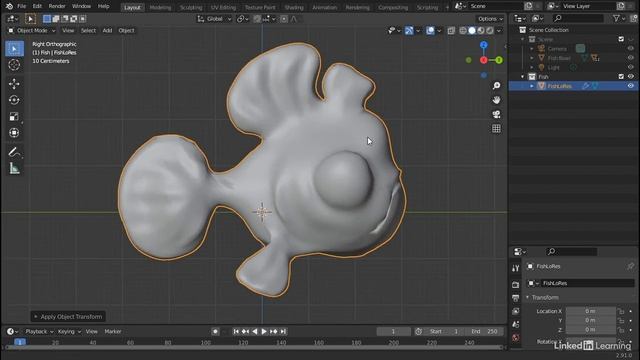The height and width of the screenshot is (360, 640).
Task: Open shading options dropdown arrow
Action: coord(499,31)
